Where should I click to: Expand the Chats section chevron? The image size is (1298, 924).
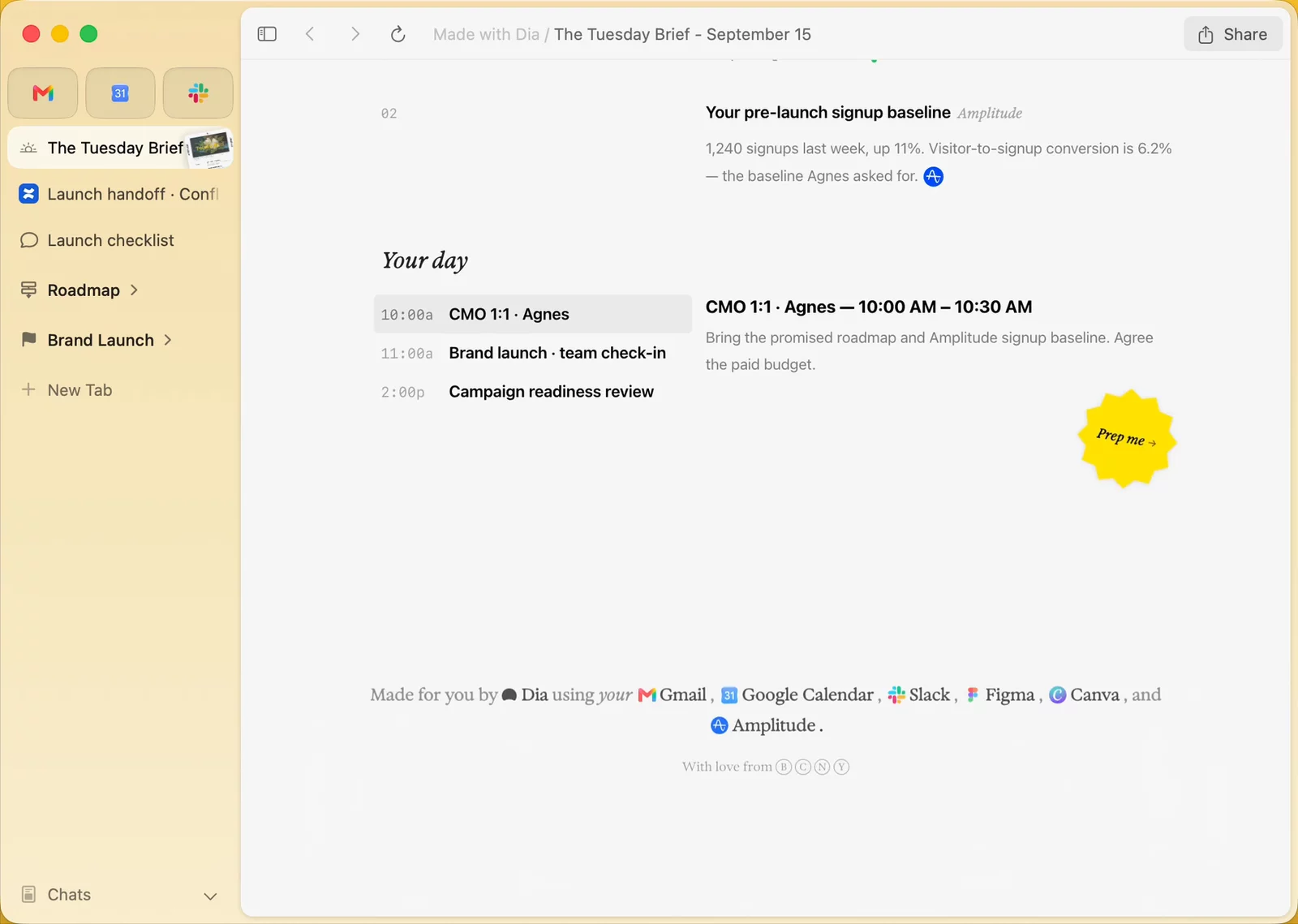click(210, 896)
